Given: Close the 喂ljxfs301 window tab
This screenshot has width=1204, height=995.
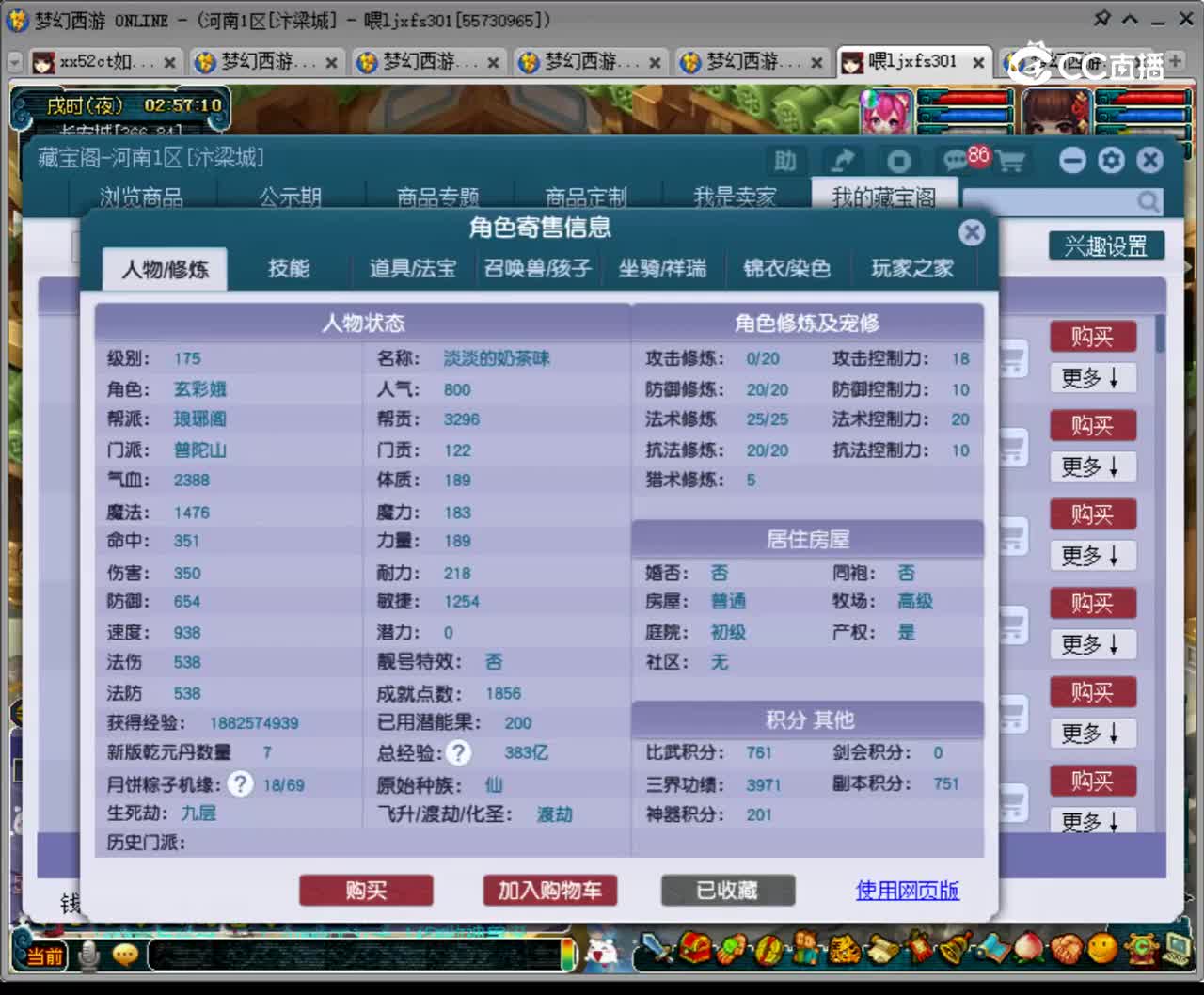Looking at the screenshot, I should point(978,63).
